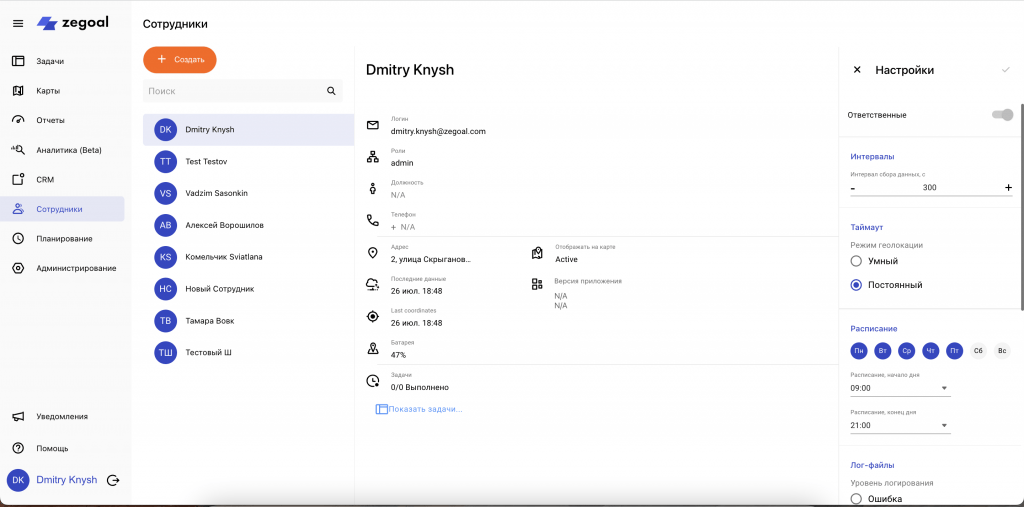Select the Постоянный geolocation mode
Viewport: 1024px width, 507px height.
(856, 285)
